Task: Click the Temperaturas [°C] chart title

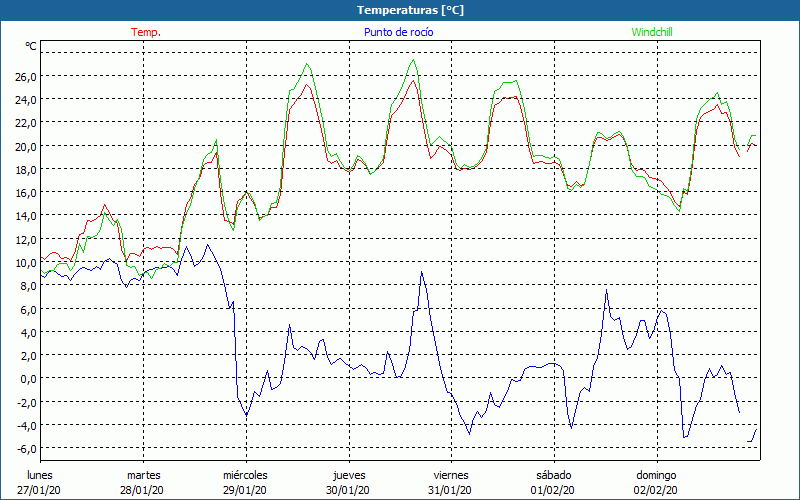Action: pyautogui.click(x=410, y=10)
